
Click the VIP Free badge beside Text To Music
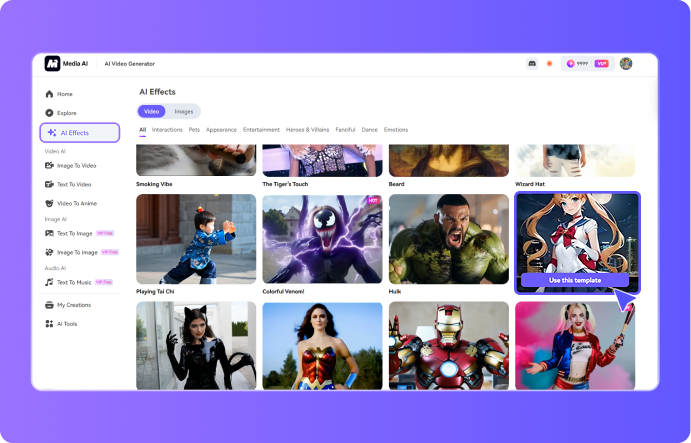click(x=104, y=282)
